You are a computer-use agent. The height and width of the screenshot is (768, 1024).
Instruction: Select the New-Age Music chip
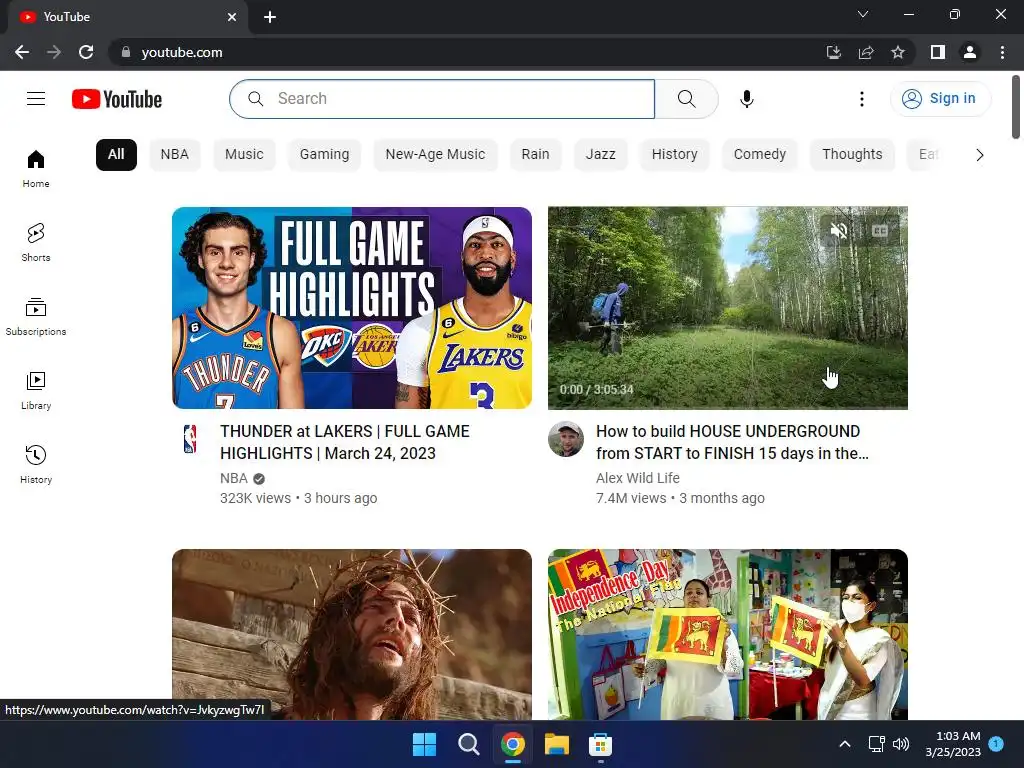click(x=436, y=155)
